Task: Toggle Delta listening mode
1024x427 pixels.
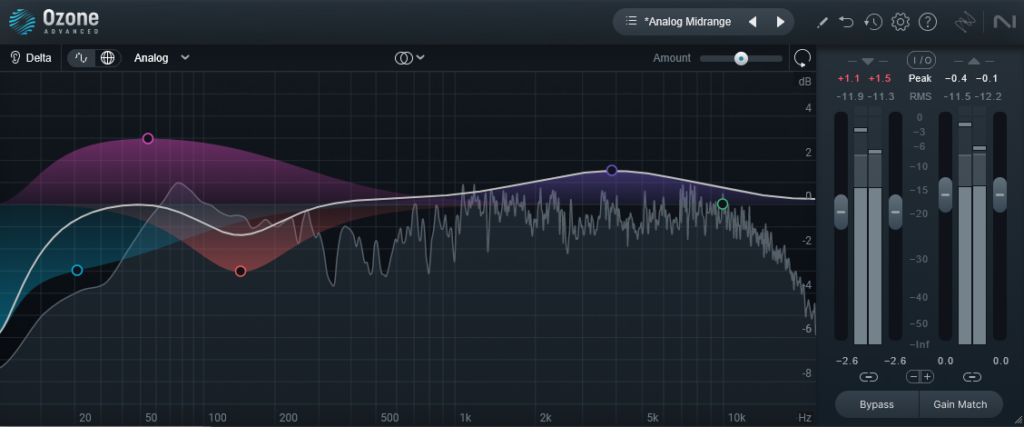Action: click(31, 57)
